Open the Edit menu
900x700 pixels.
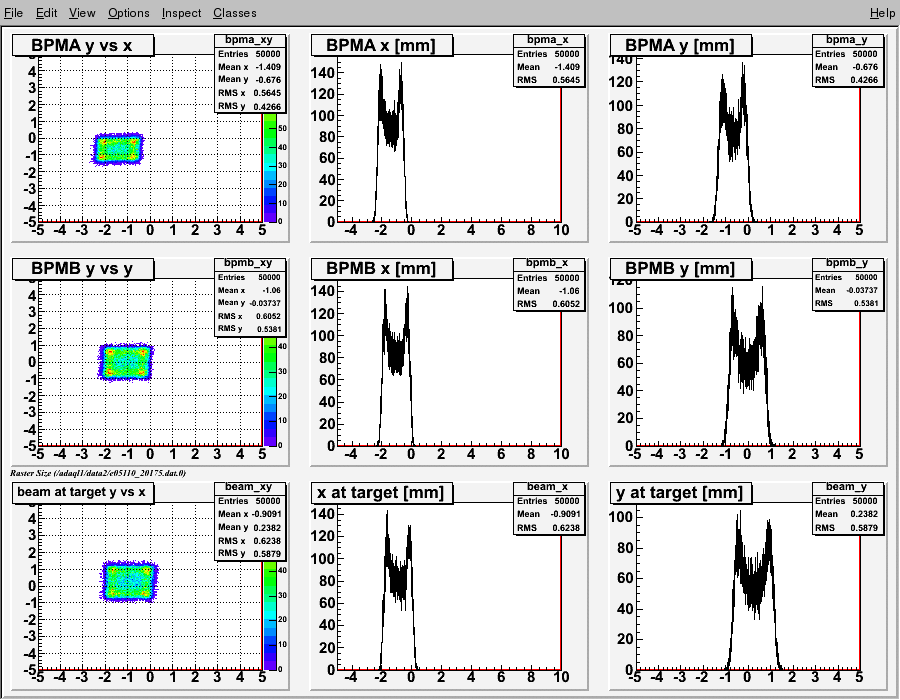(x=46, y=13)
